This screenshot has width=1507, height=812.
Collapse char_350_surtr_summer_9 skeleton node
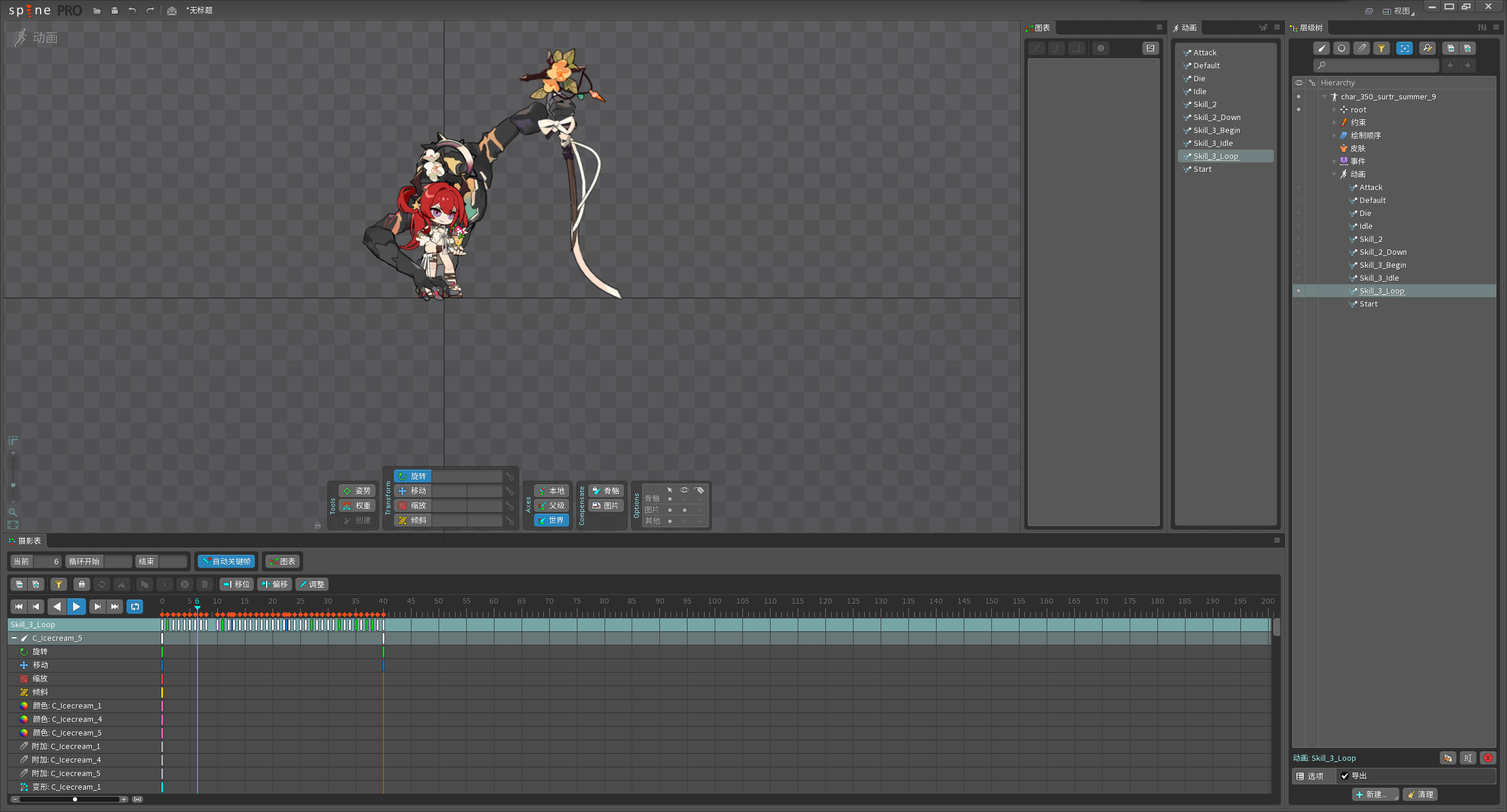[1325, 96]
